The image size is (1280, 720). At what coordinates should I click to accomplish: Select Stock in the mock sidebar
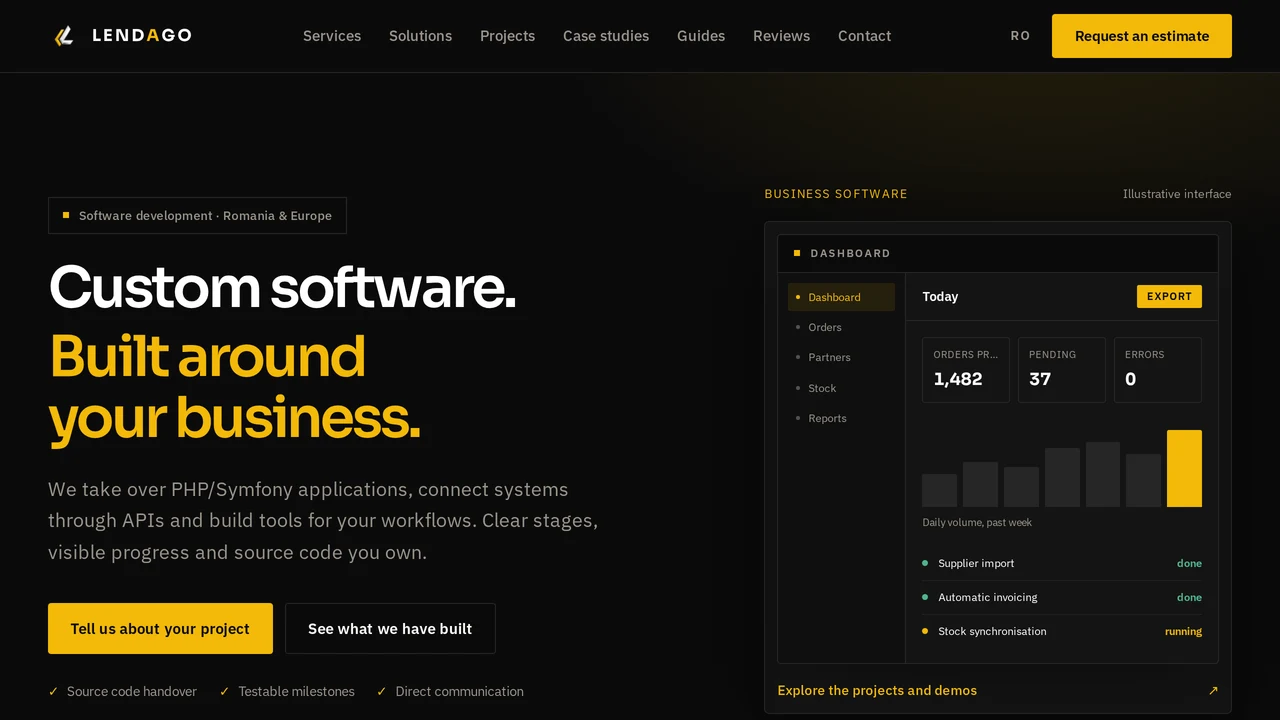pyautogui.click(x=841, y=388)
